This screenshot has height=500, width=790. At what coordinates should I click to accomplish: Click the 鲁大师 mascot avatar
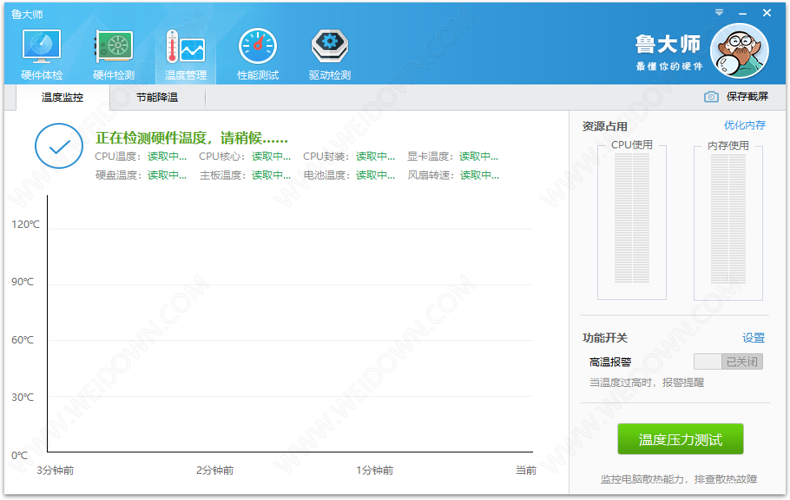[x=739, y=51]
